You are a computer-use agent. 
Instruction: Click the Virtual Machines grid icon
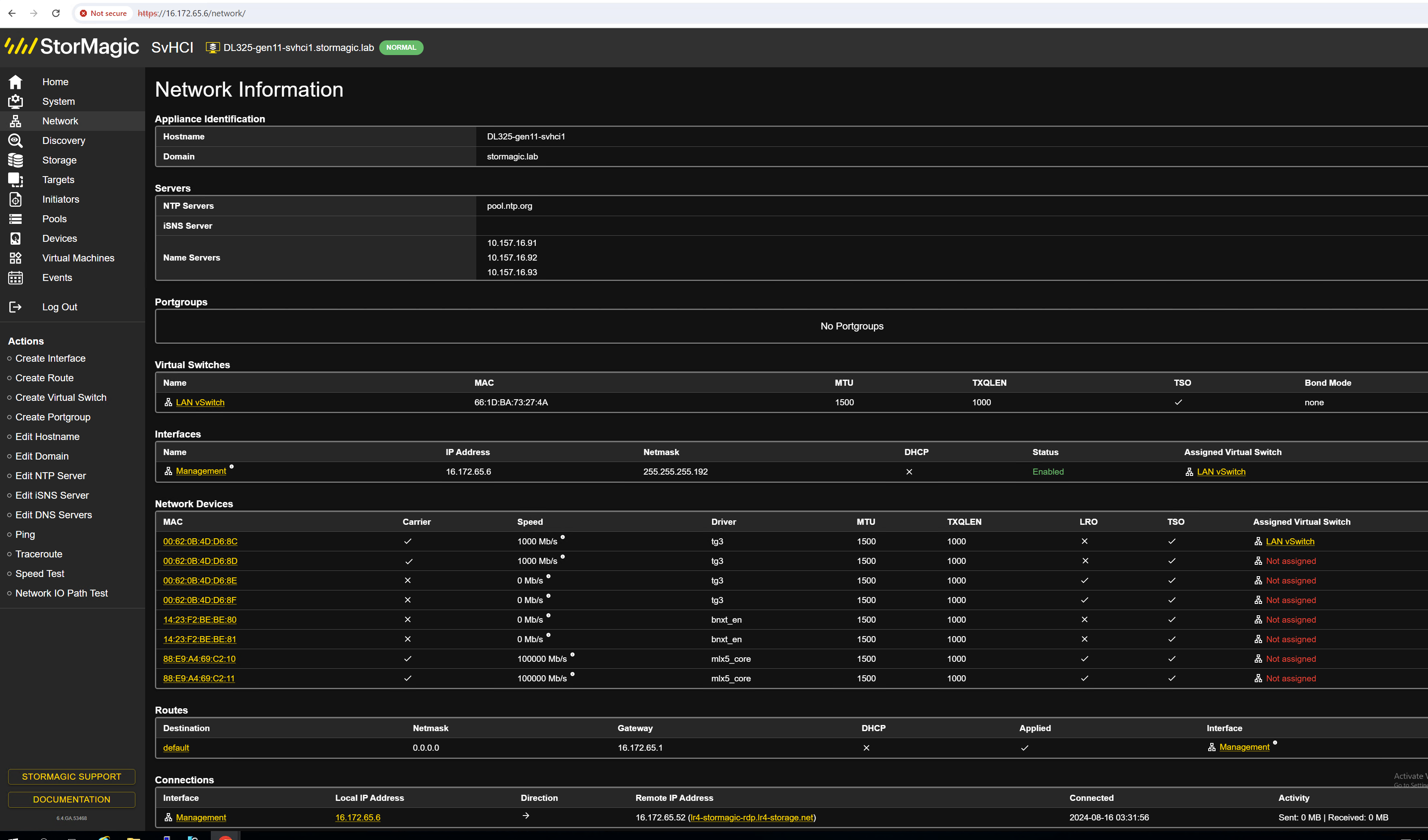15,258
